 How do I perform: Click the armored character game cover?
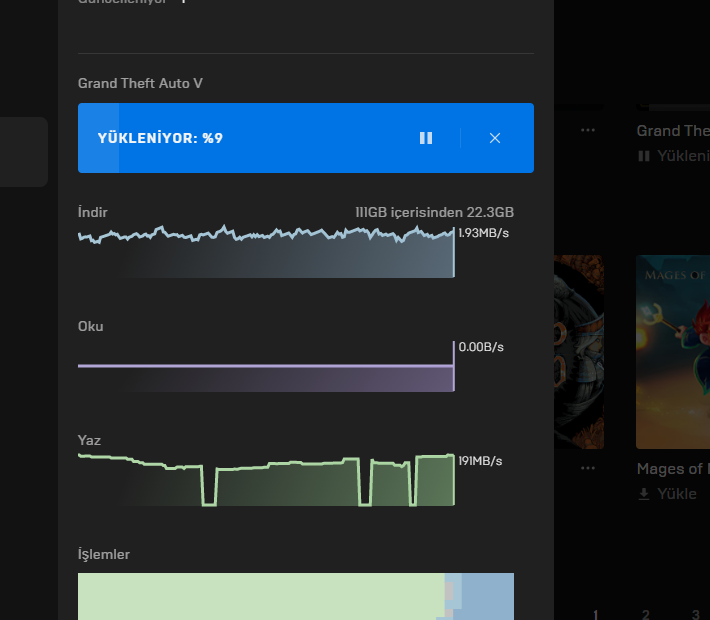pyautogui.click(x=580, y=350)
